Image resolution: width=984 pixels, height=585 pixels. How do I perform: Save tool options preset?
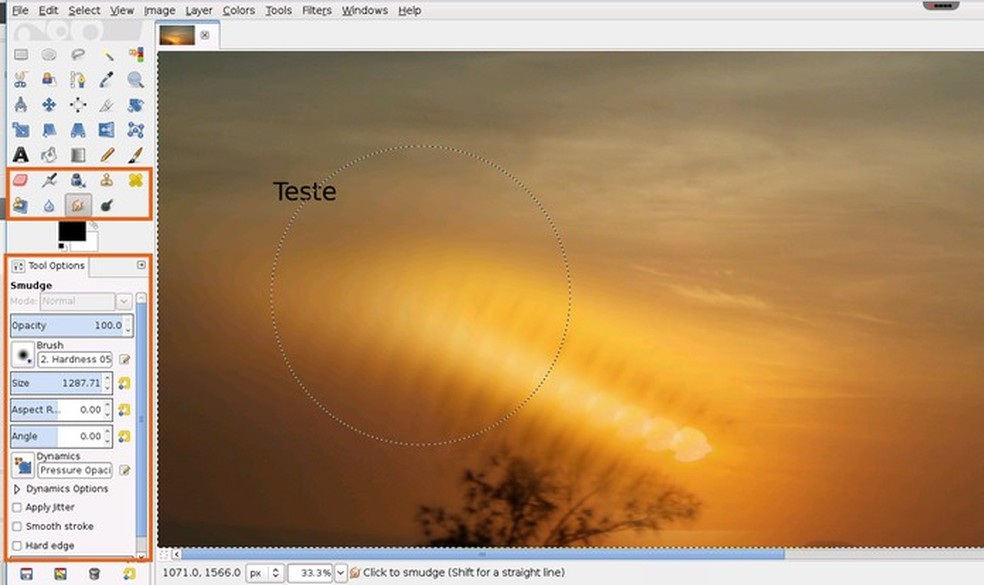(26, 574)
